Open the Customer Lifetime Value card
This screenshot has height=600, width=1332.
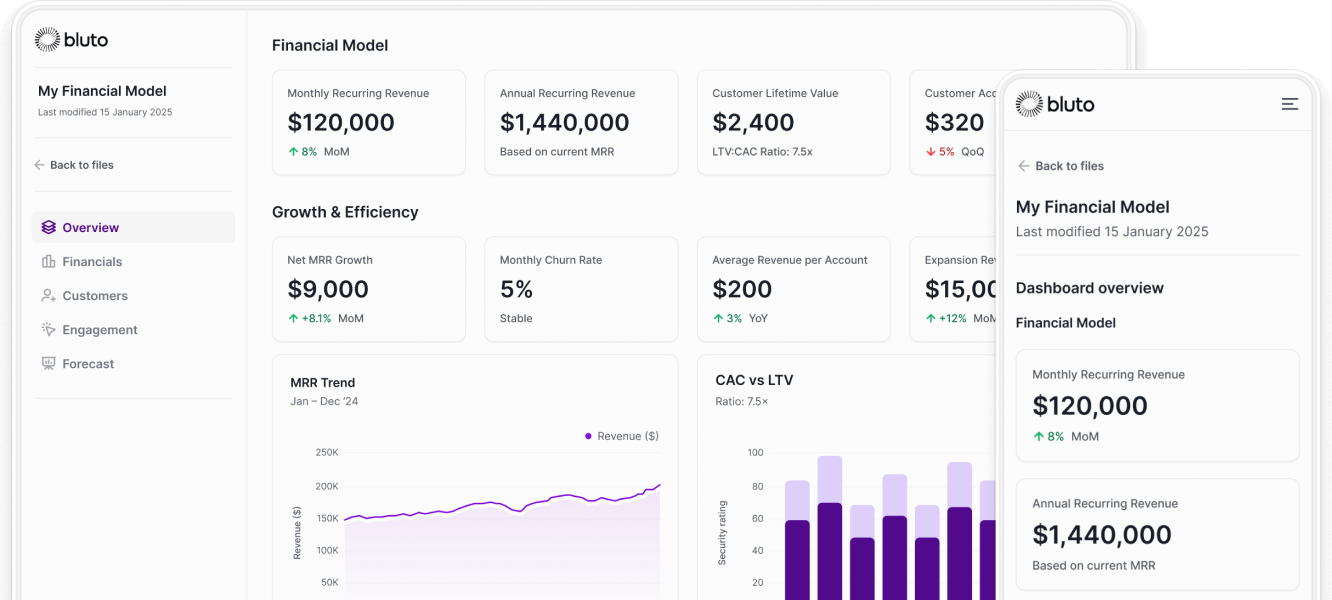point(793,122)
